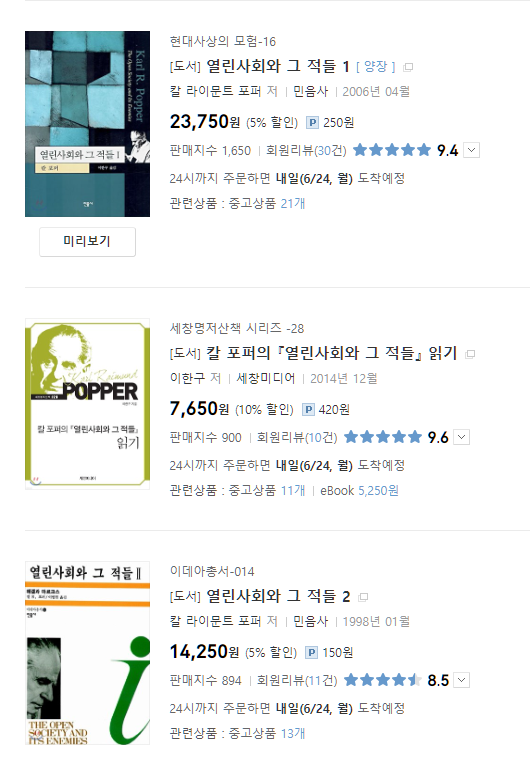Open new-window icon beside 열린사회와 그 적들 1
The image size is (530, 775).
(408, 67)
